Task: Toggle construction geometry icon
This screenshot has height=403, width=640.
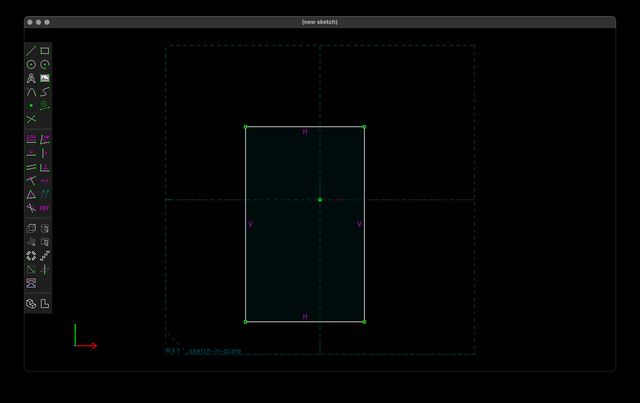Action: 45,105
